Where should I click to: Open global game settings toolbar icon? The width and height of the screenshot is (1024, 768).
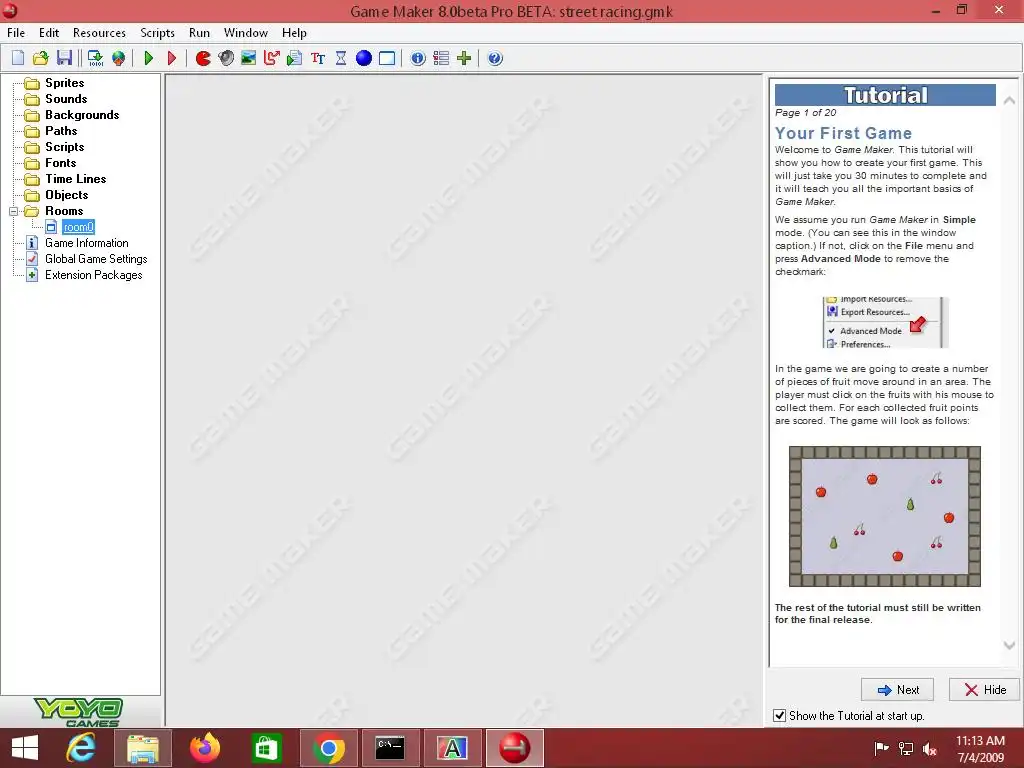(x=441, y=58)
